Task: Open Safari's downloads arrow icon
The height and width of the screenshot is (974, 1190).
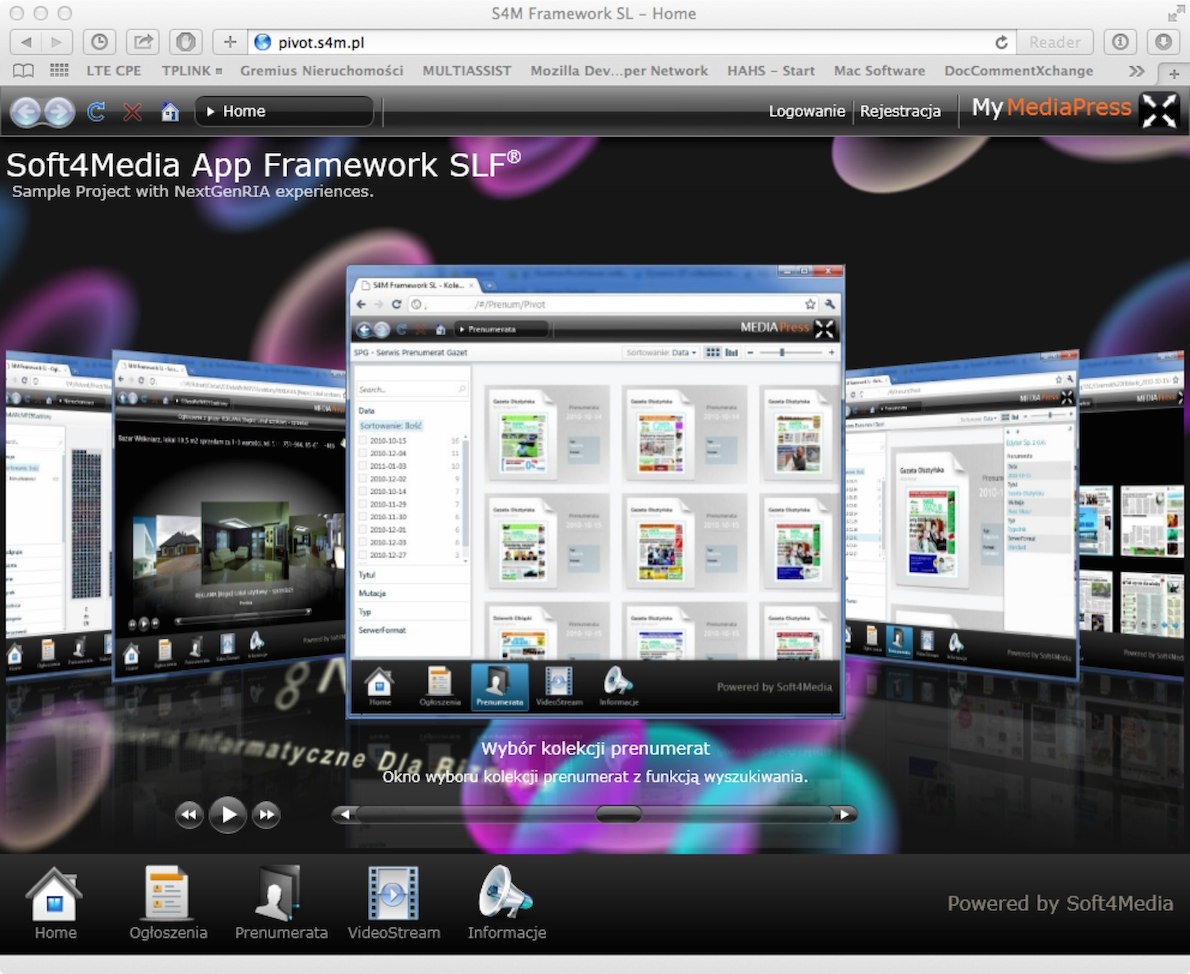Action: point(1163,42)
